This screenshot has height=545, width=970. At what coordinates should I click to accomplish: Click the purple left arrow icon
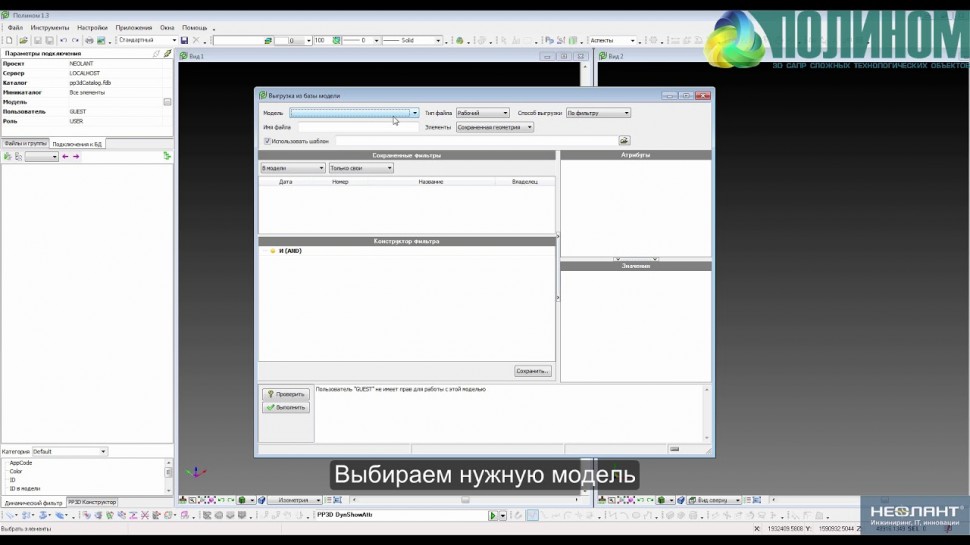66,157
